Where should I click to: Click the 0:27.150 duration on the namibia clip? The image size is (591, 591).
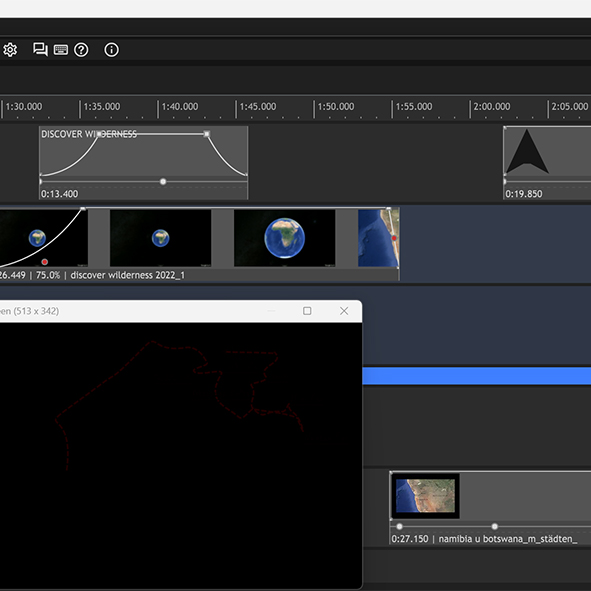pos(410,539)
